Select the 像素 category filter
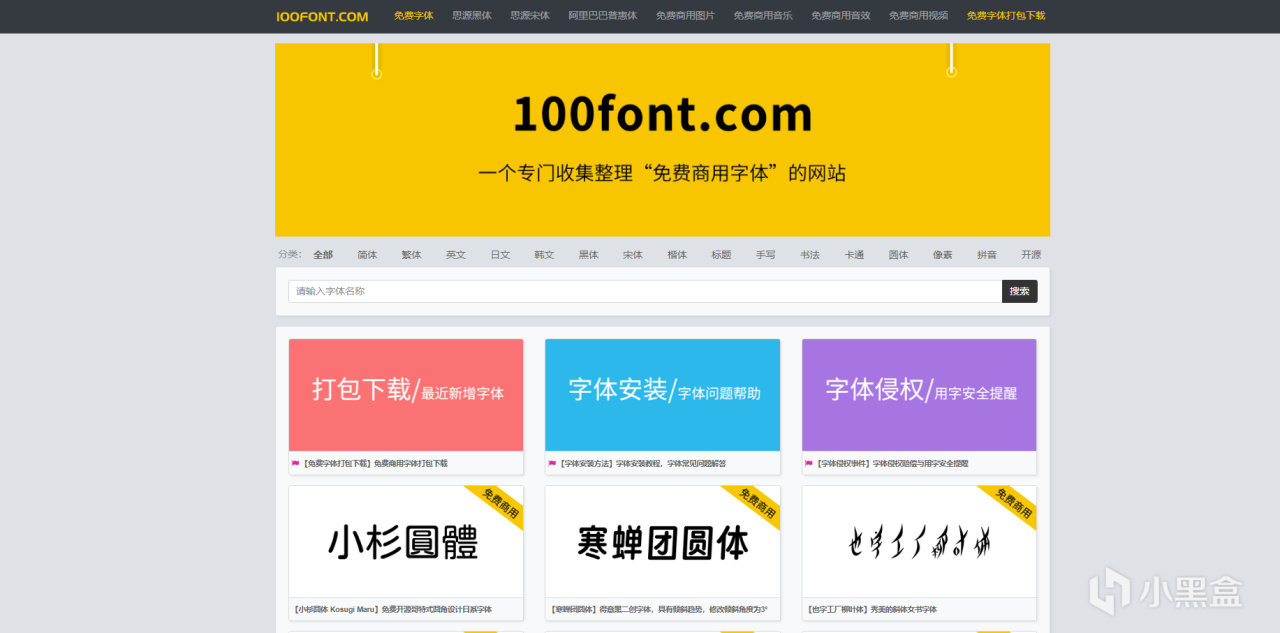1280x633 pixels. click(943, 255)
